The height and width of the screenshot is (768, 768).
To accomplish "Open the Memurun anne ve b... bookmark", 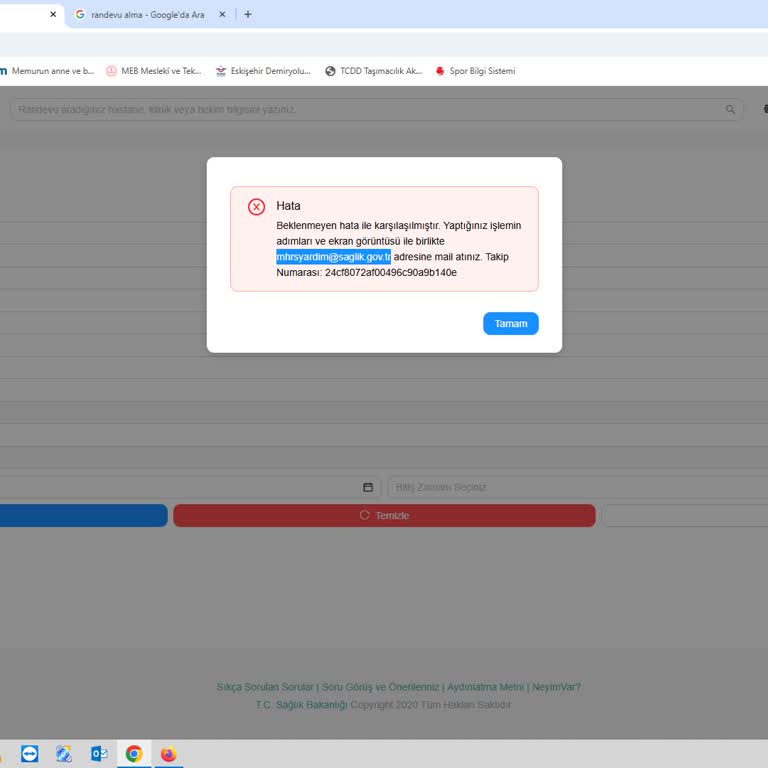I will click(x=47, y=71).
